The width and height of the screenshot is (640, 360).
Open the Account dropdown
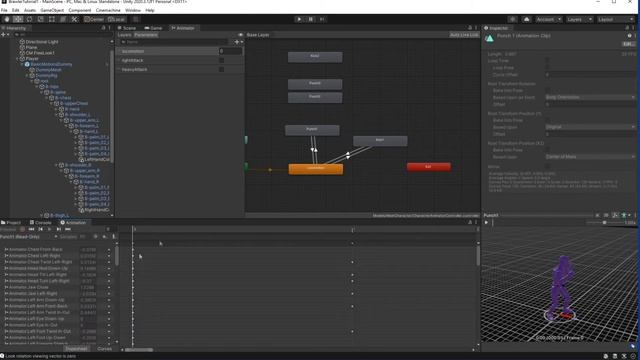(x=549, y=19)
